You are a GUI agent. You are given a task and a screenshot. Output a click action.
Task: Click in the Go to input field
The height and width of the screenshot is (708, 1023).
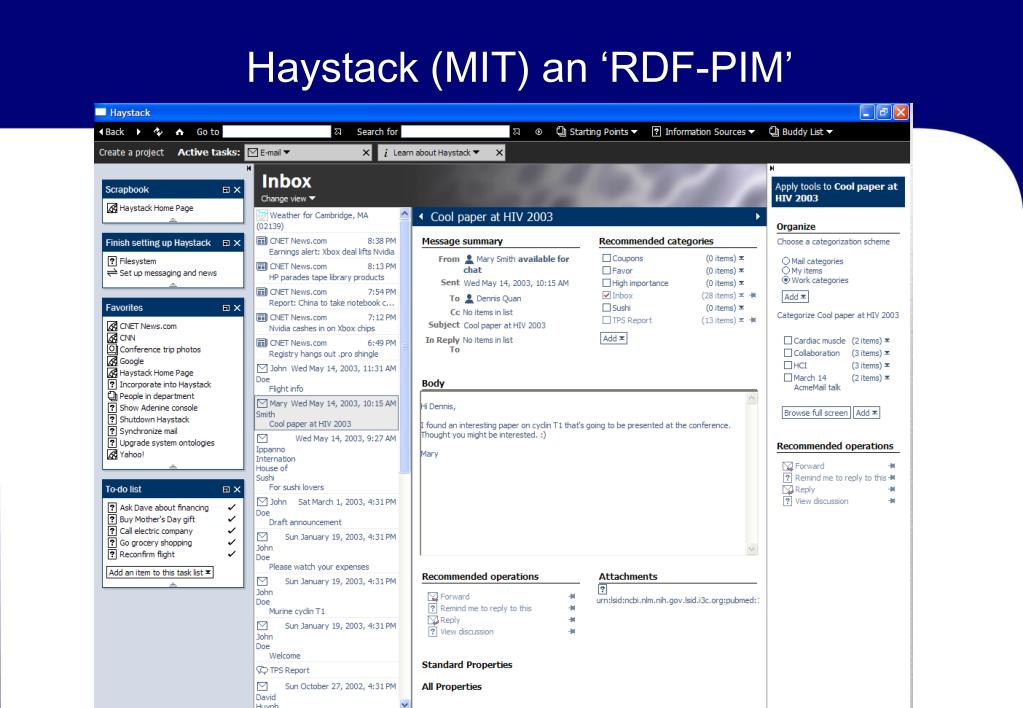[x=277, y=132]
